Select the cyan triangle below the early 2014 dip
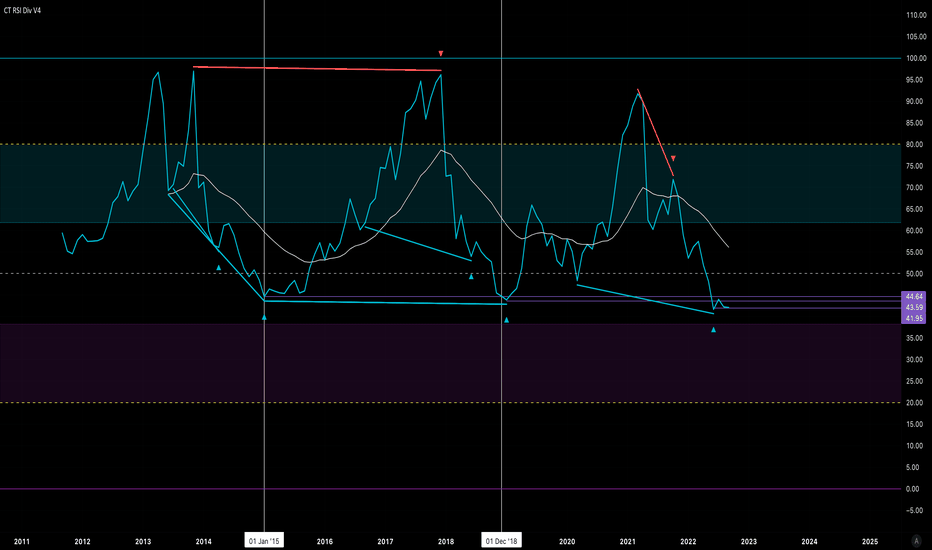932x550 pixels. click(218, 268)
